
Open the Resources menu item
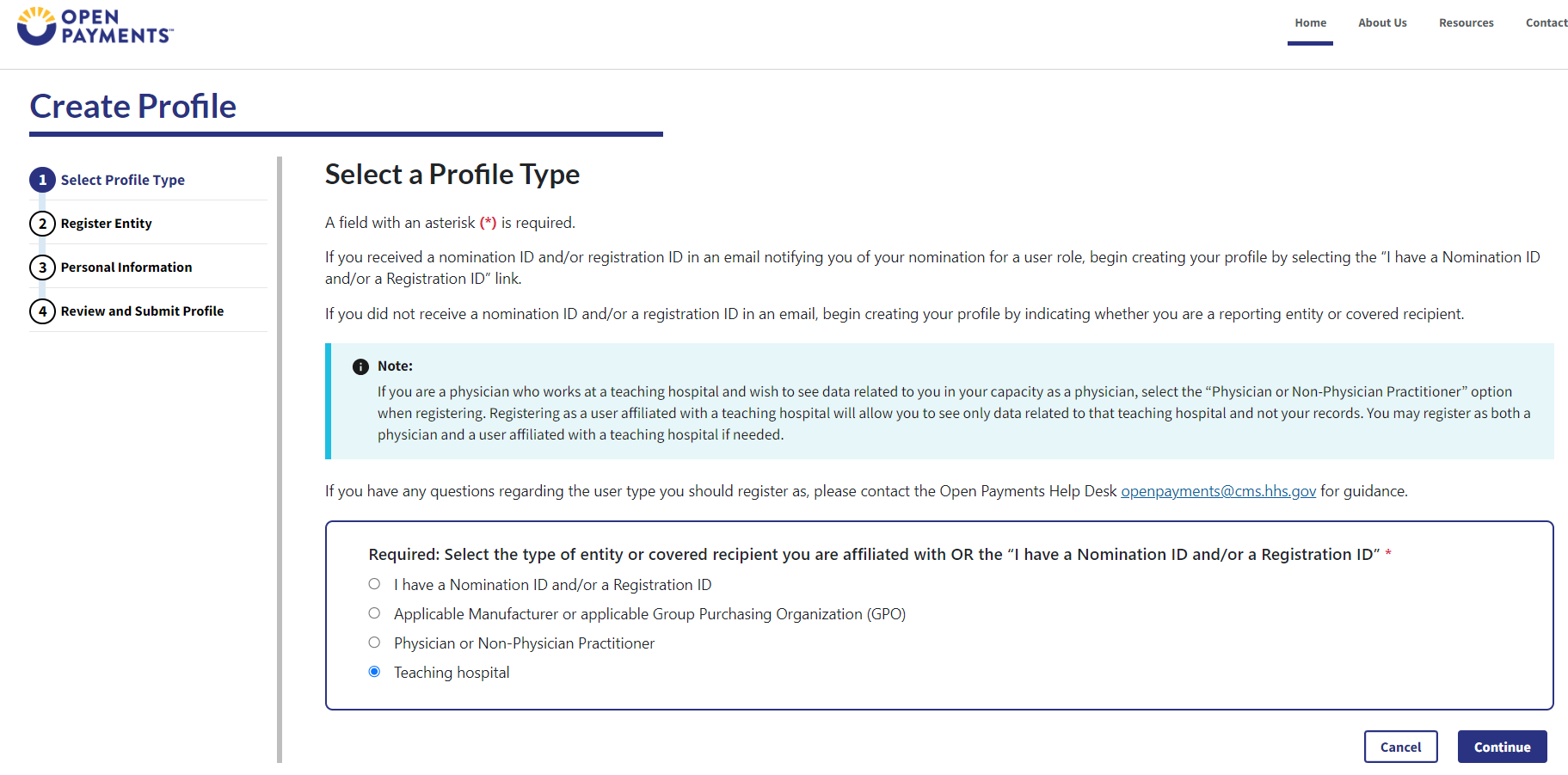coord(1466,23)
